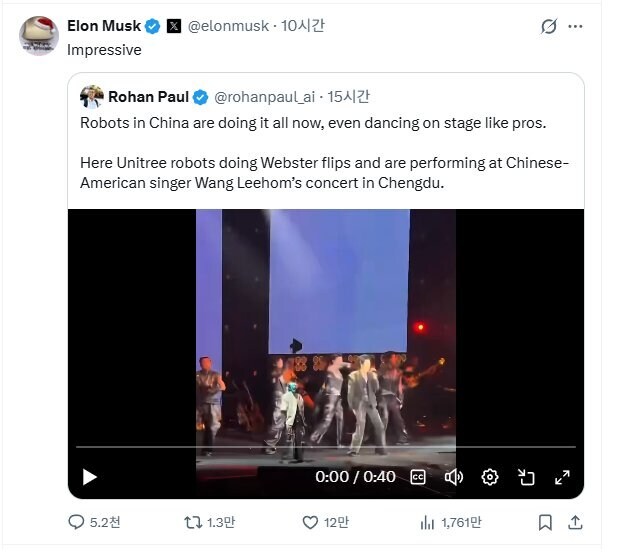Open video settings gear
Screen dimensions: 620x555
coord(490,477)
